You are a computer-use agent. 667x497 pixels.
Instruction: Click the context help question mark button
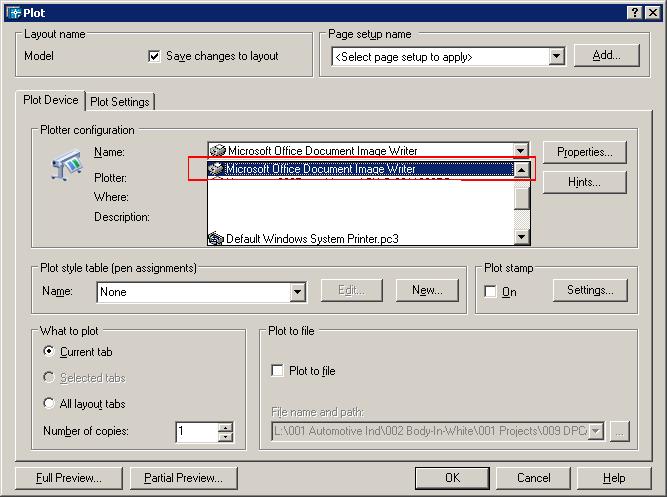(x=634, y=13)
